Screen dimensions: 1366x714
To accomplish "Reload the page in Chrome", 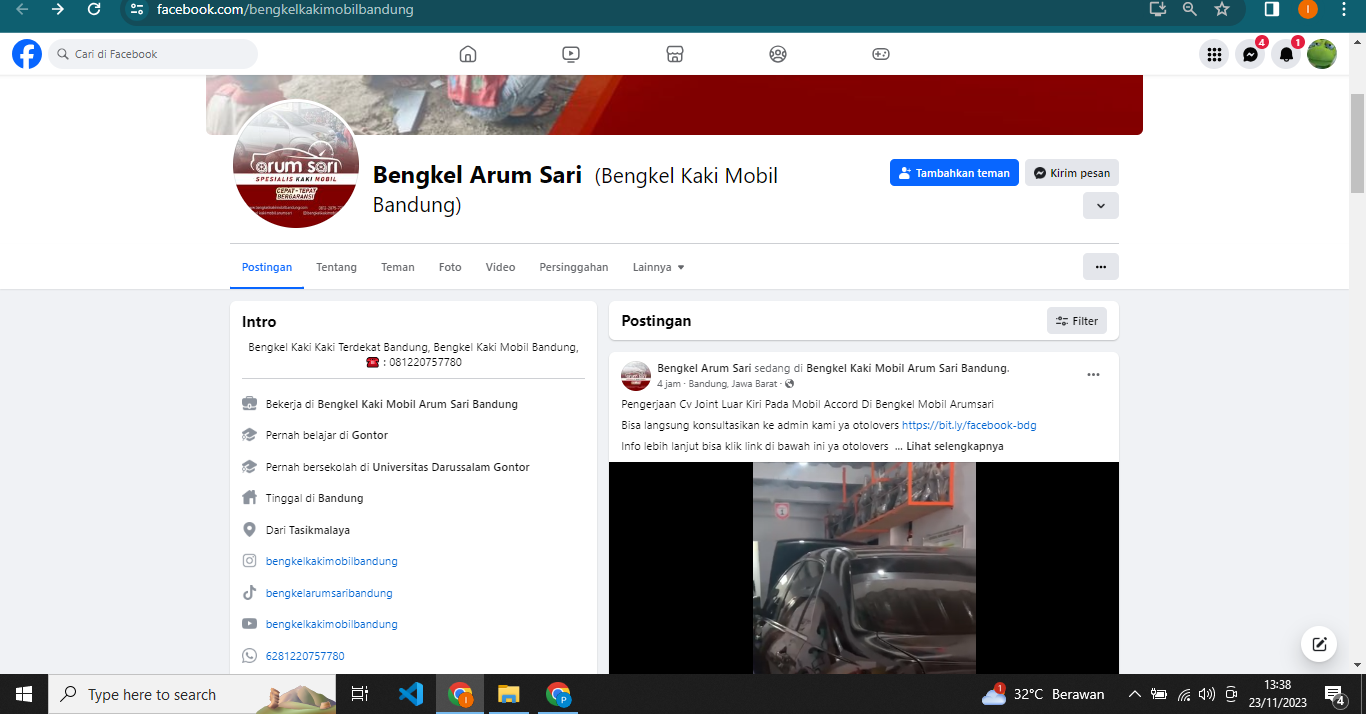I will 94,9.
